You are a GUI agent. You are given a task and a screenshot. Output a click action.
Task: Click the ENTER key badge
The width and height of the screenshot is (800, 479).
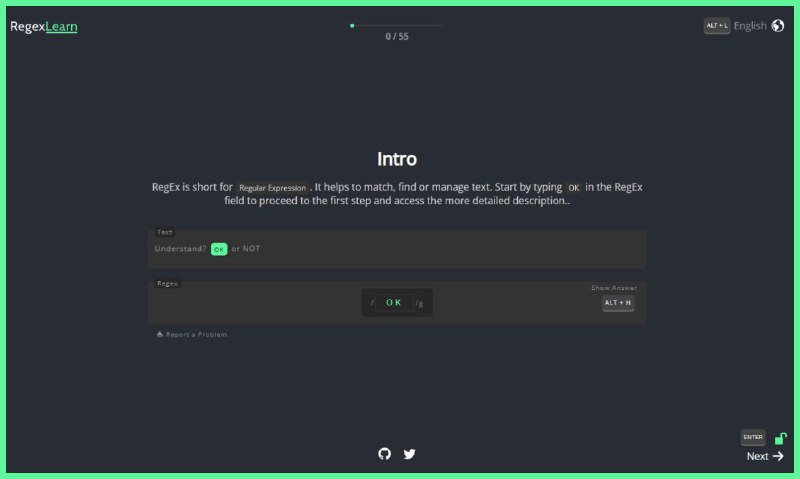(753, 437)
